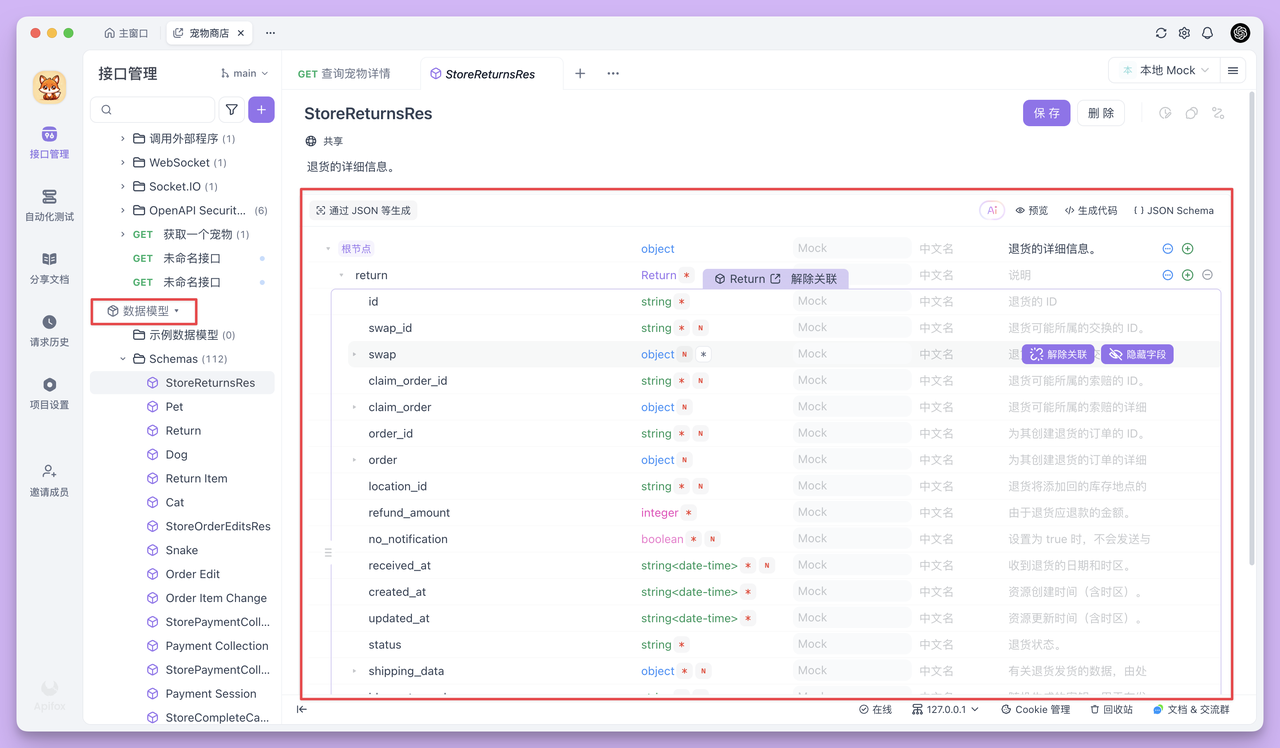Click the hamburger menu next to 本地 Mock

point(1233,71)
